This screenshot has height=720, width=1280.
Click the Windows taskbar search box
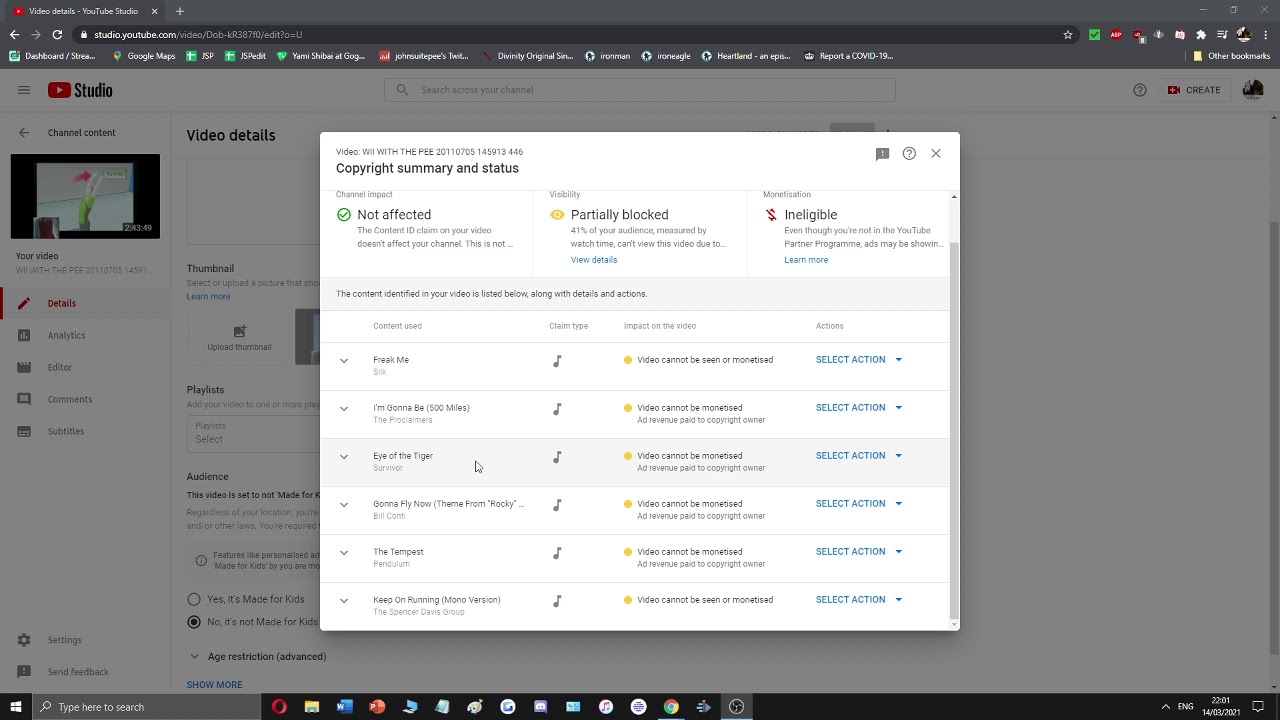pyautogui.click(x=146, y=707)
